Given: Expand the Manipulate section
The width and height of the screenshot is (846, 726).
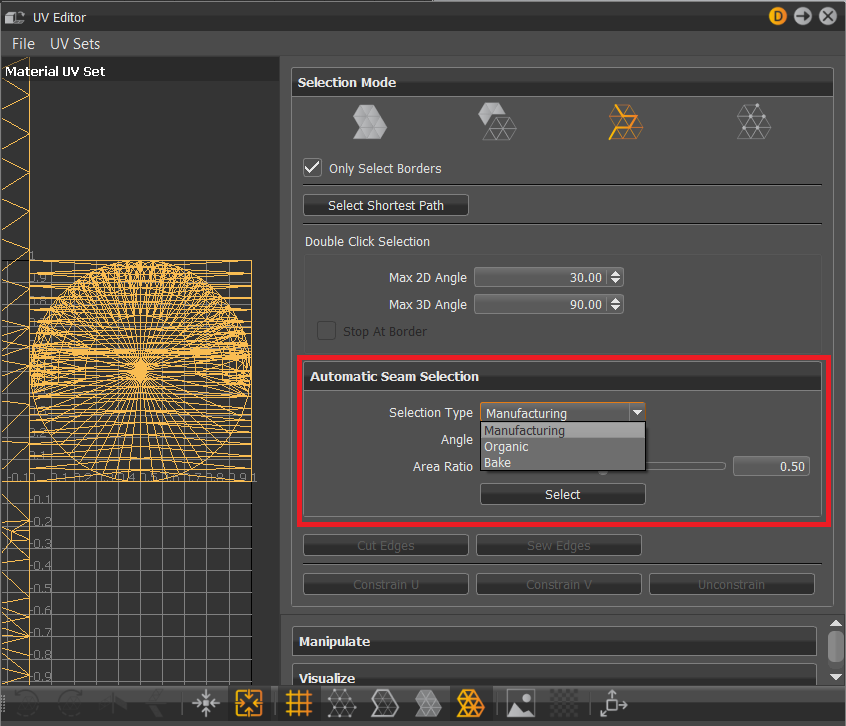Looking at the screenshot, I should pyautogui.click(x=554, y=641).
